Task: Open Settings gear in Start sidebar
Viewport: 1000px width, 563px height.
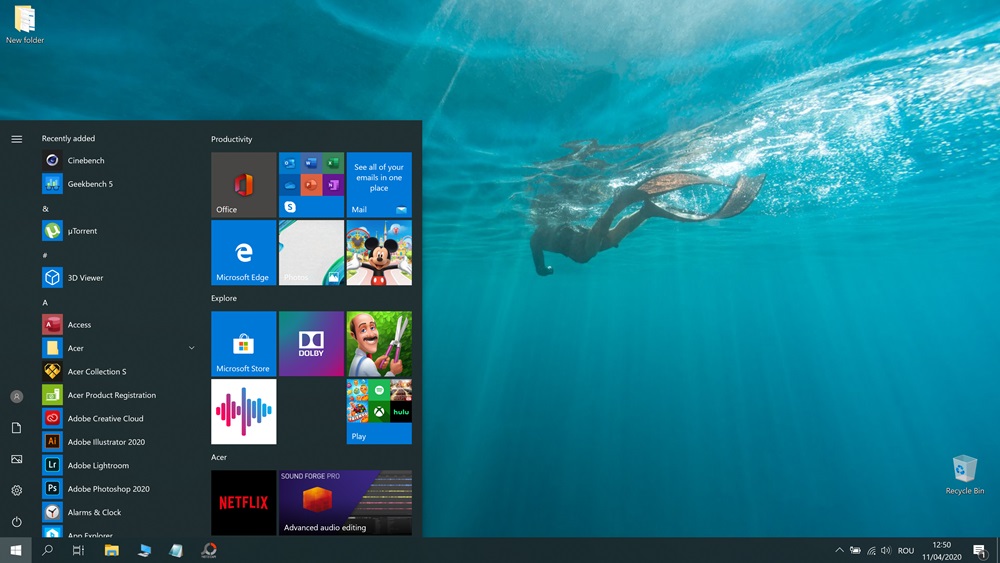Action: click(17, 490)
